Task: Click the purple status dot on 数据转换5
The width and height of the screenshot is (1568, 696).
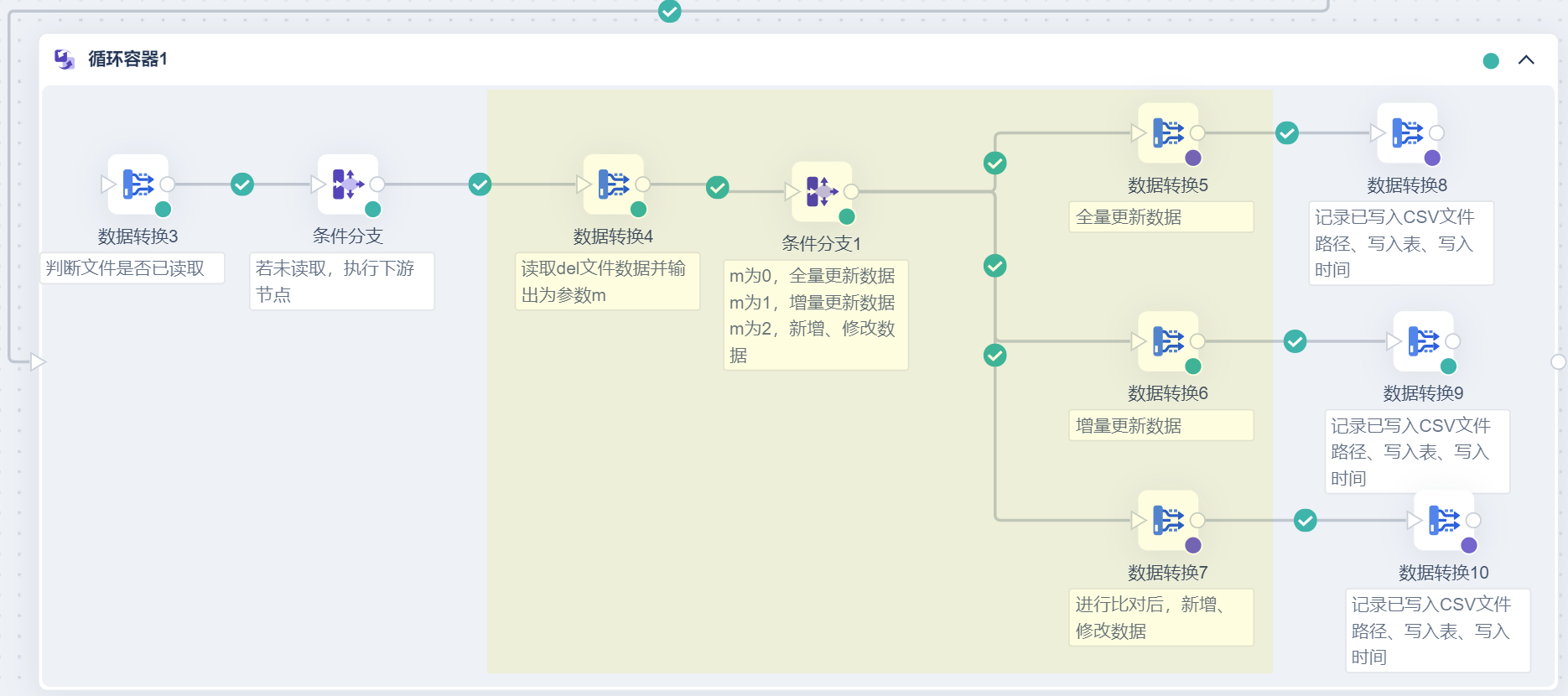Action: 1193,158
